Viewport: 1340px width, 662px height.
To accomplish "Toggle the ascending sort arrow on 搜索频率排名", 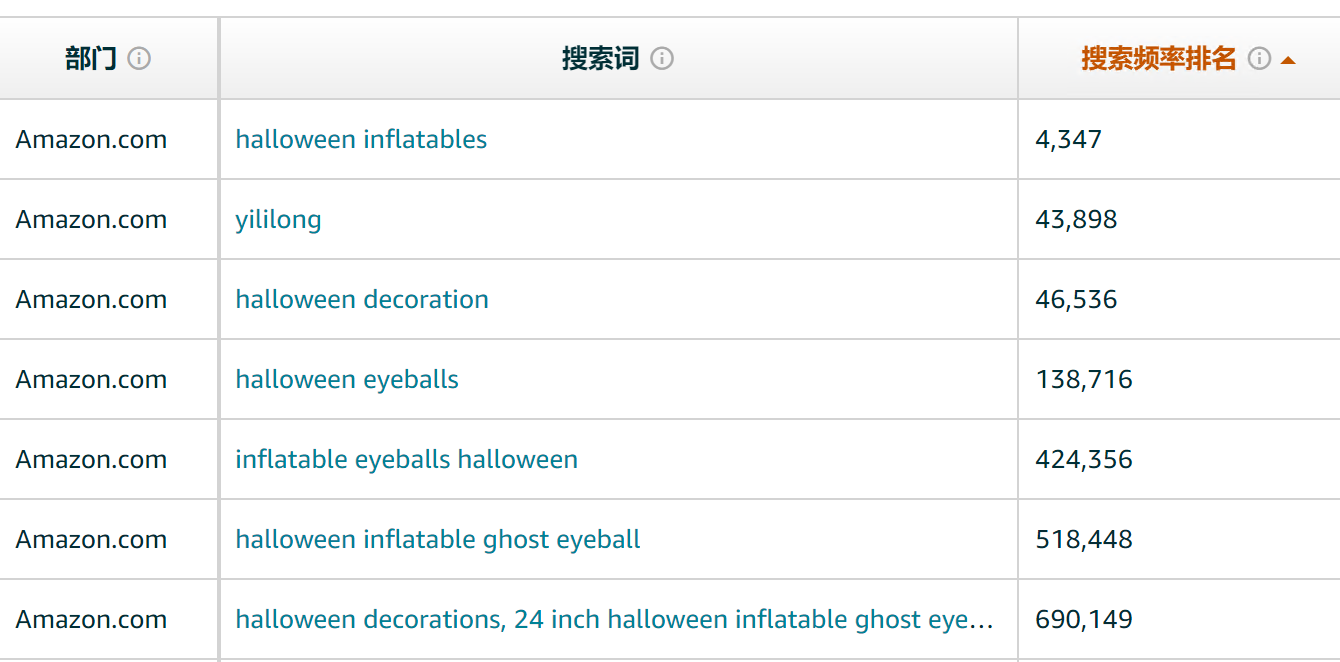I will click(x=1288, y=60).
